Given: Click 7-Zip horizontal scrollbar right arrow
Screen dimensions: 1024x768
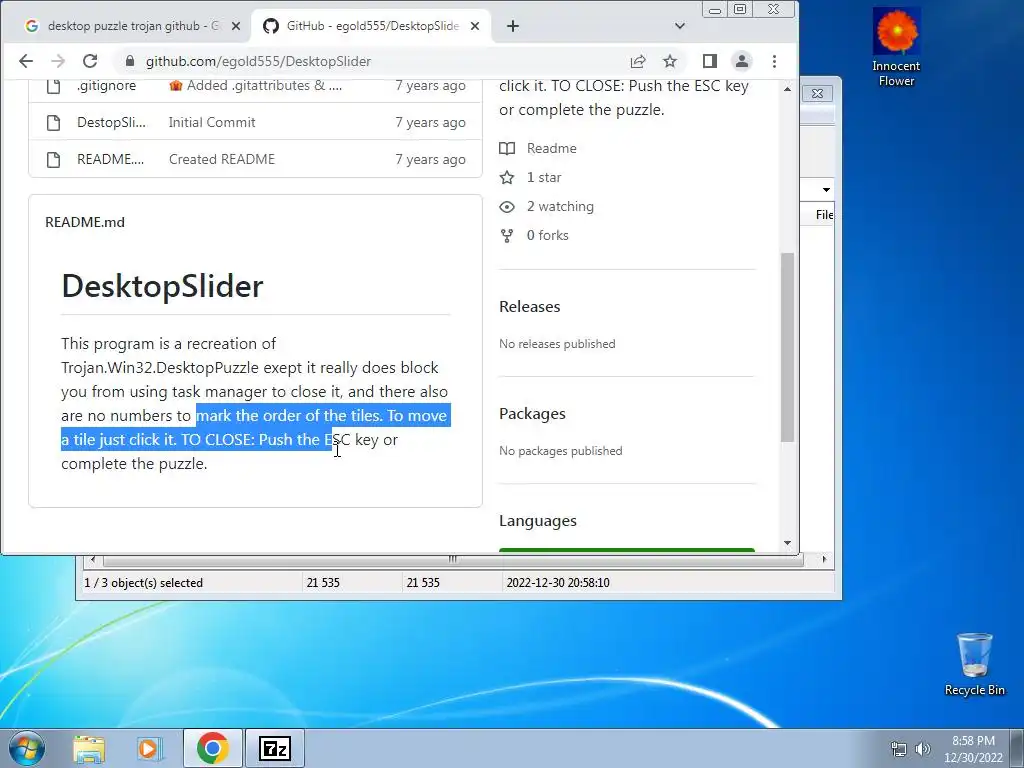Looking at the screenshot, I should (824, 559).
